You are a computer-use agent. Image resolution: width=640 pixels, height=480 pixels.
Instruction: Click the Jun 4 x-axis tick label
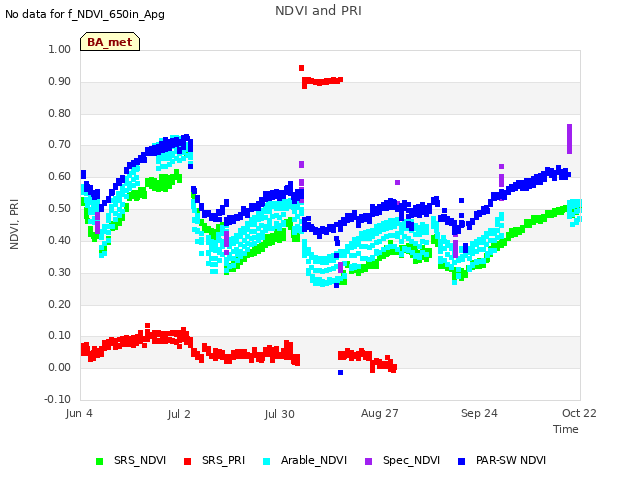tap(79, 413)
